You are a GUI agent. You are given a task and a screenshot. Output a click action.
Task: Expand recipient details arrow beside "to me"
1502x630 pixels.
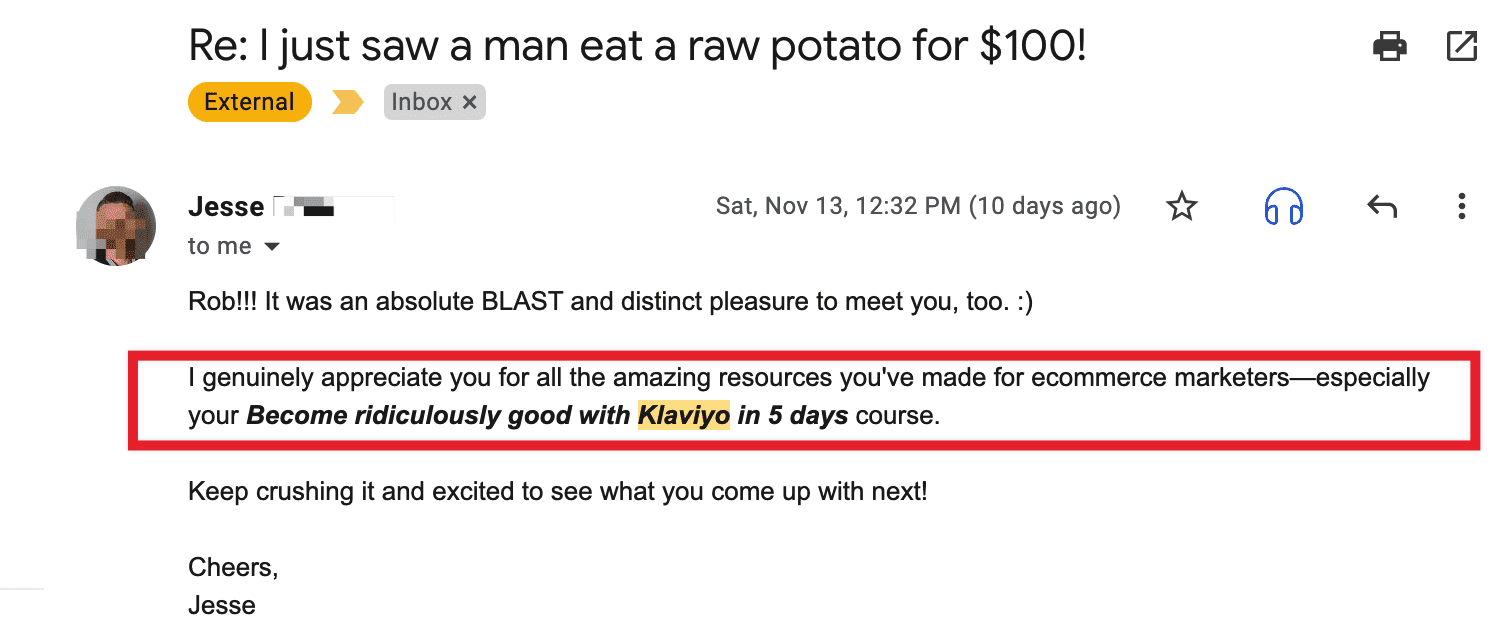point(272,247)
